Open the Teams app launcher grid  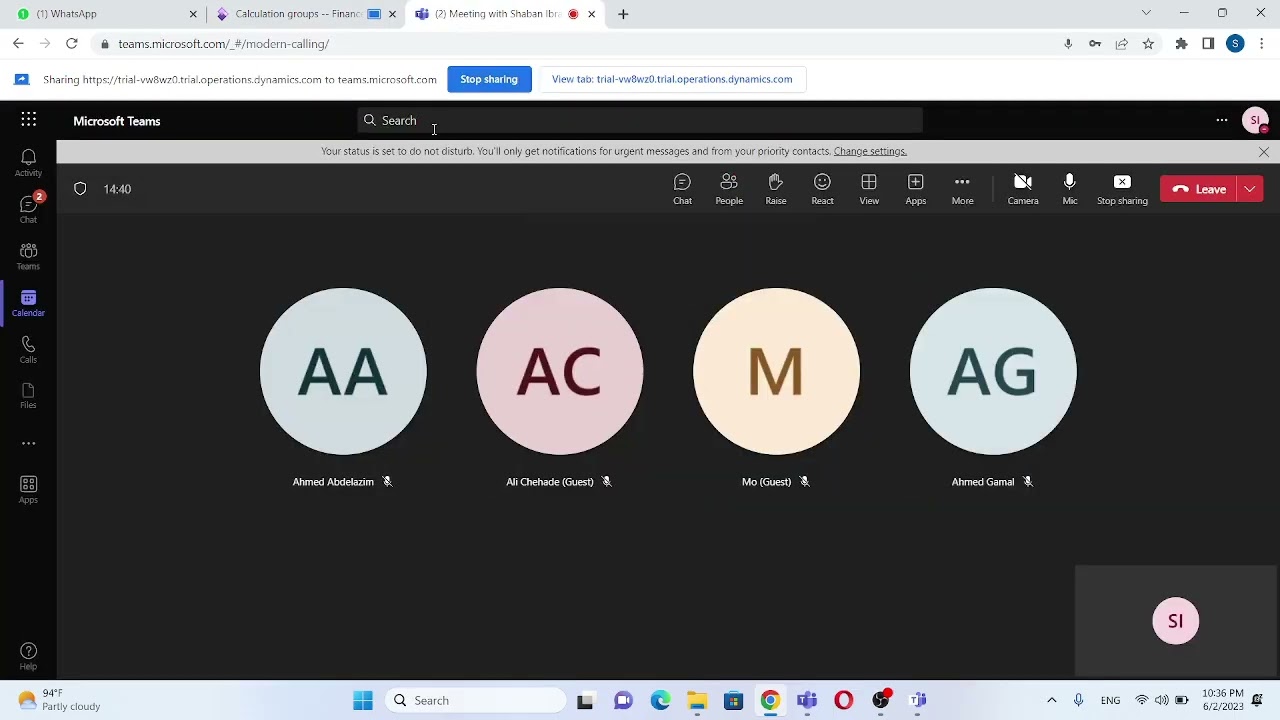28,120
